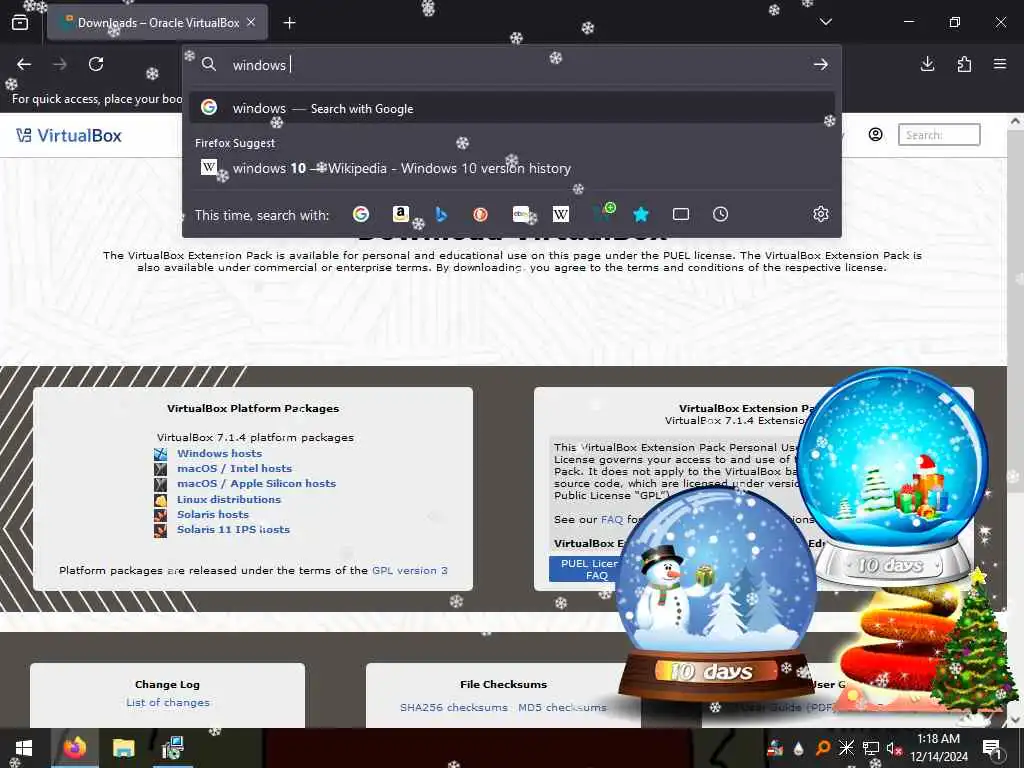Search in bookmarks using star icon

[641, 214]
